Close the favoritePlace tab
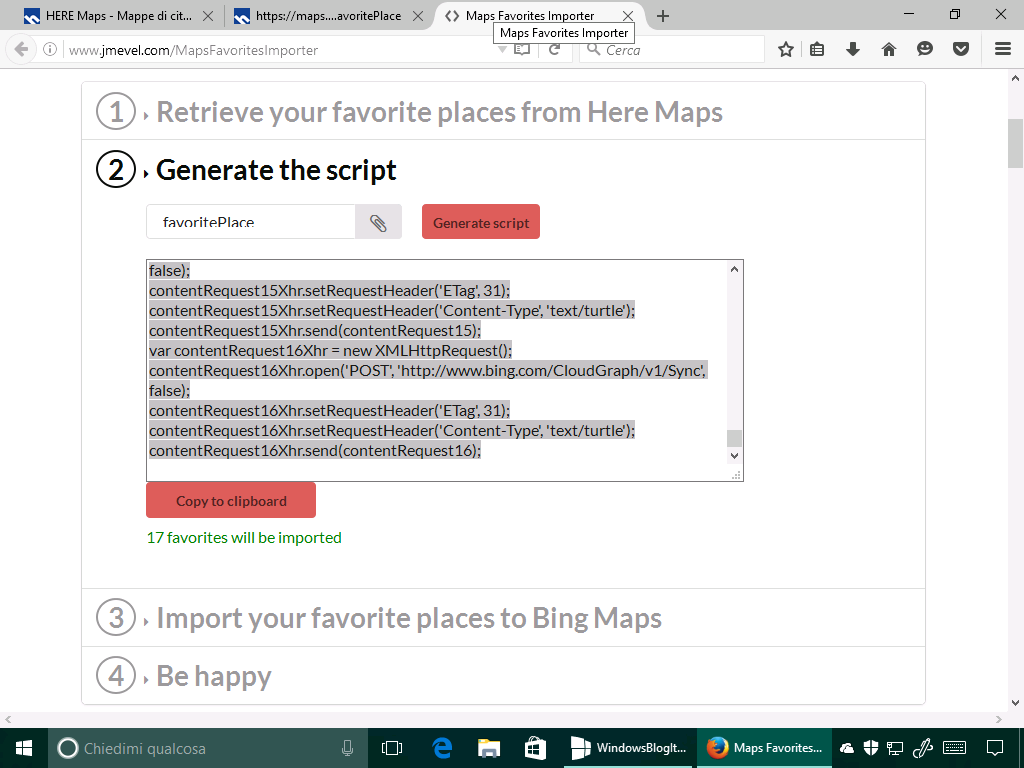Viewport: 1024px width, 768px height. (x=419, y=16)
